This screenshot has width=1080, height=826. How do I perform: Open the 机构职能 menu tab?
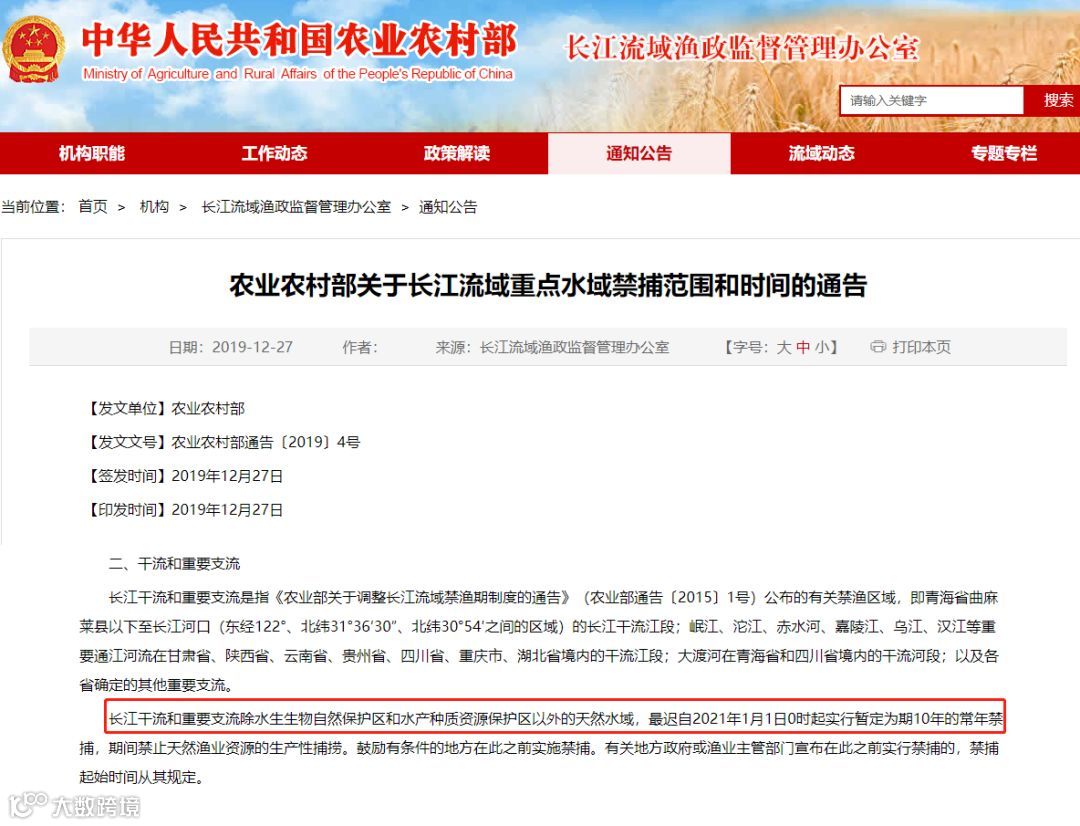click(x=92, y=153)
